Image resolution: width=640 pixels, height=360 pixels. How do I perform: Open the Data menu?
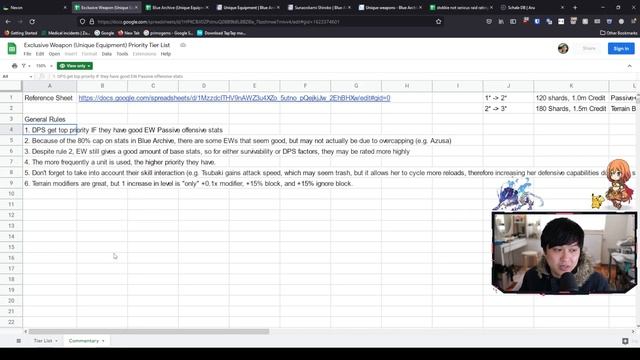pos(107,54)
